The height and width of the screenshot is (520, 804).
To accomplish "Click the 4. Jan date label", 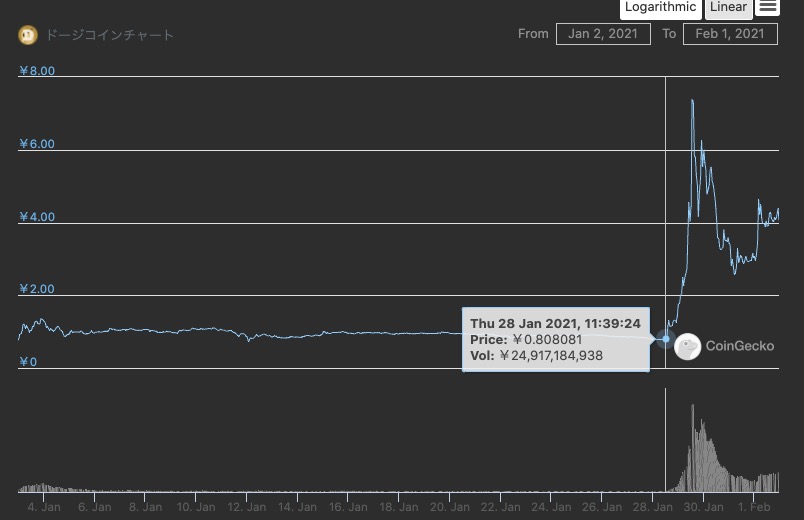I will pos(44,507).
